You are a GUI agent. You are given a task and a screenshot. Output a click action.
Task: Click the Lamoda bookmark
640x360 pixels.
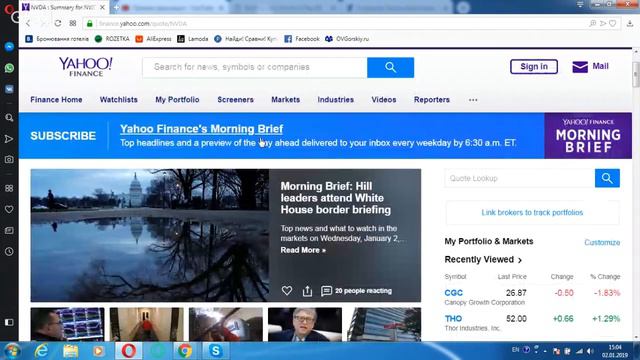pyautogui.click(x=193, y=39)
